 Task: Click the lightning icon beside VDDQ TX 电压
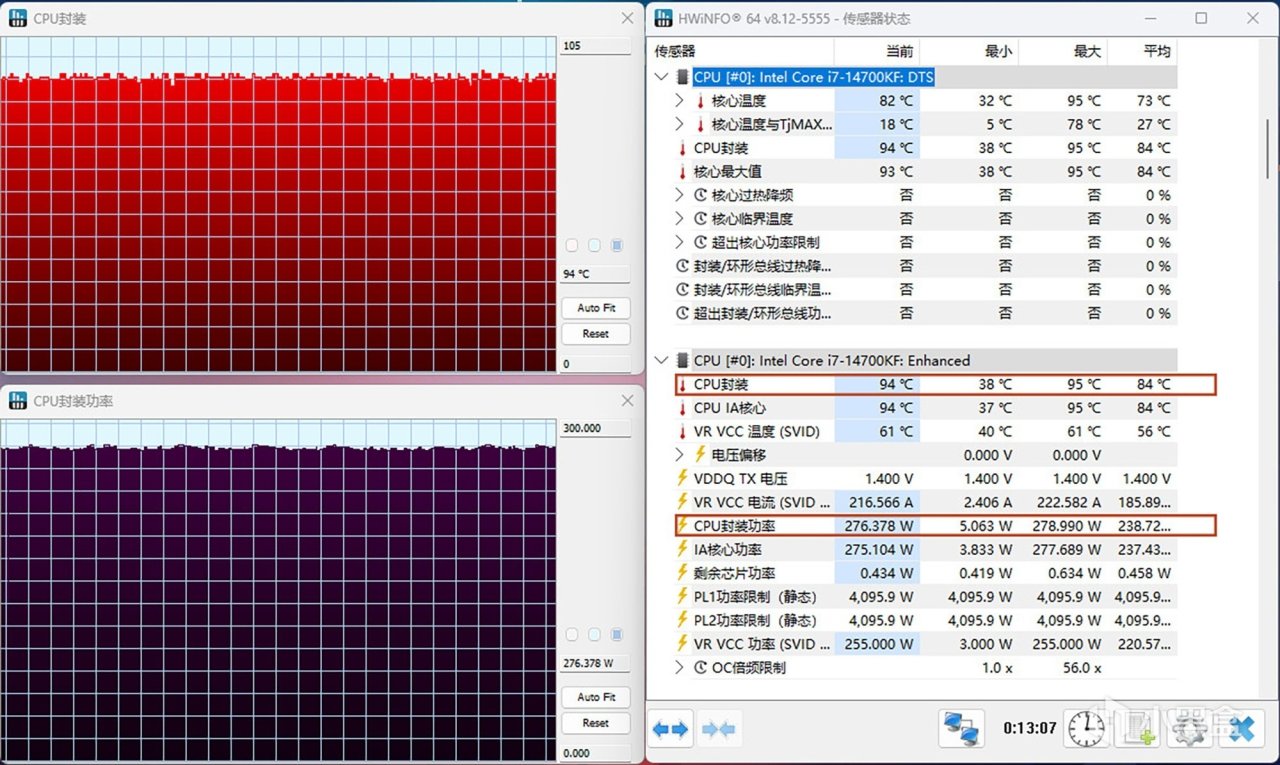pos(683,479)
